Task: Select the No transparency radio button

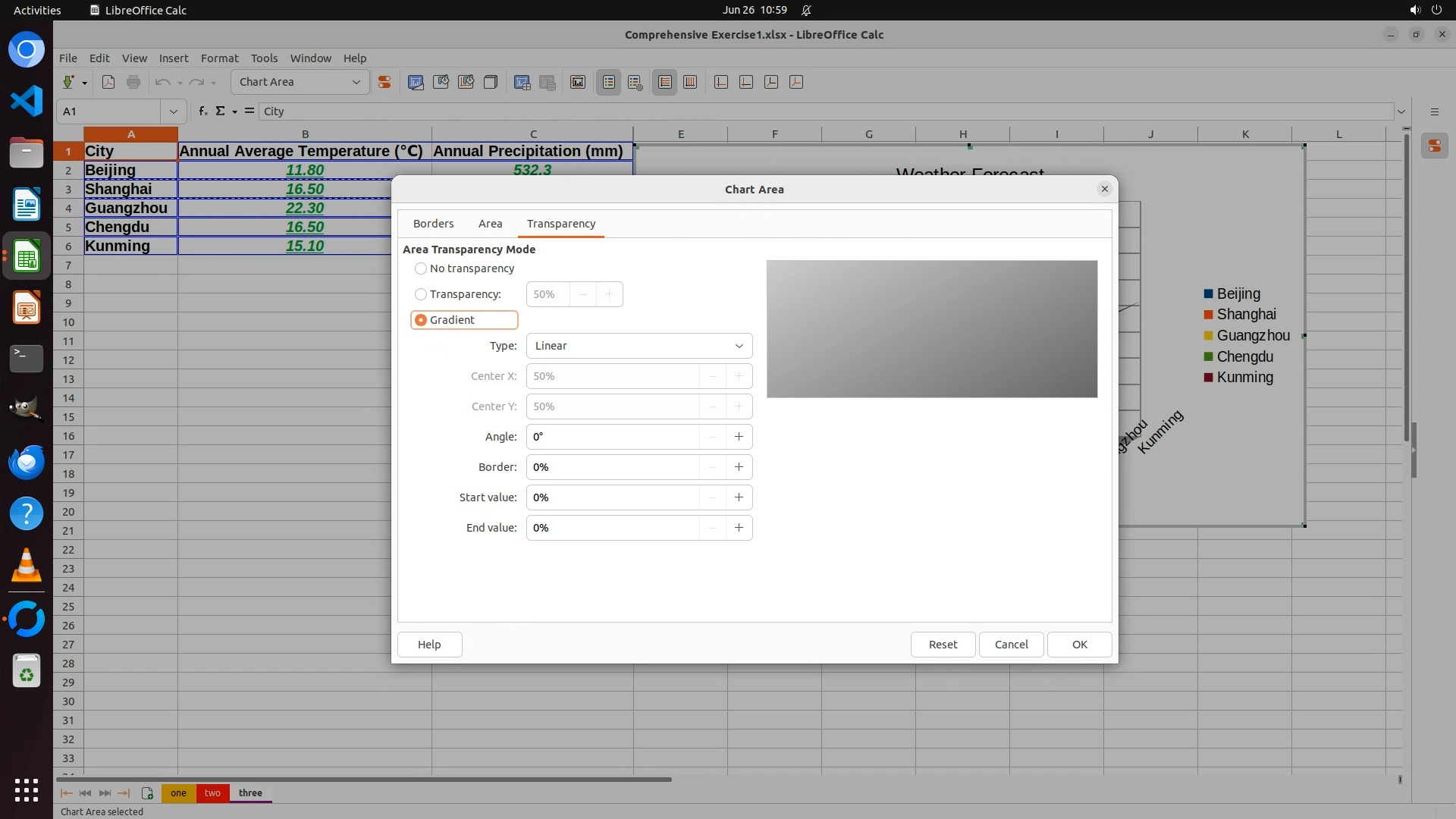Action: tap(421, 268)
